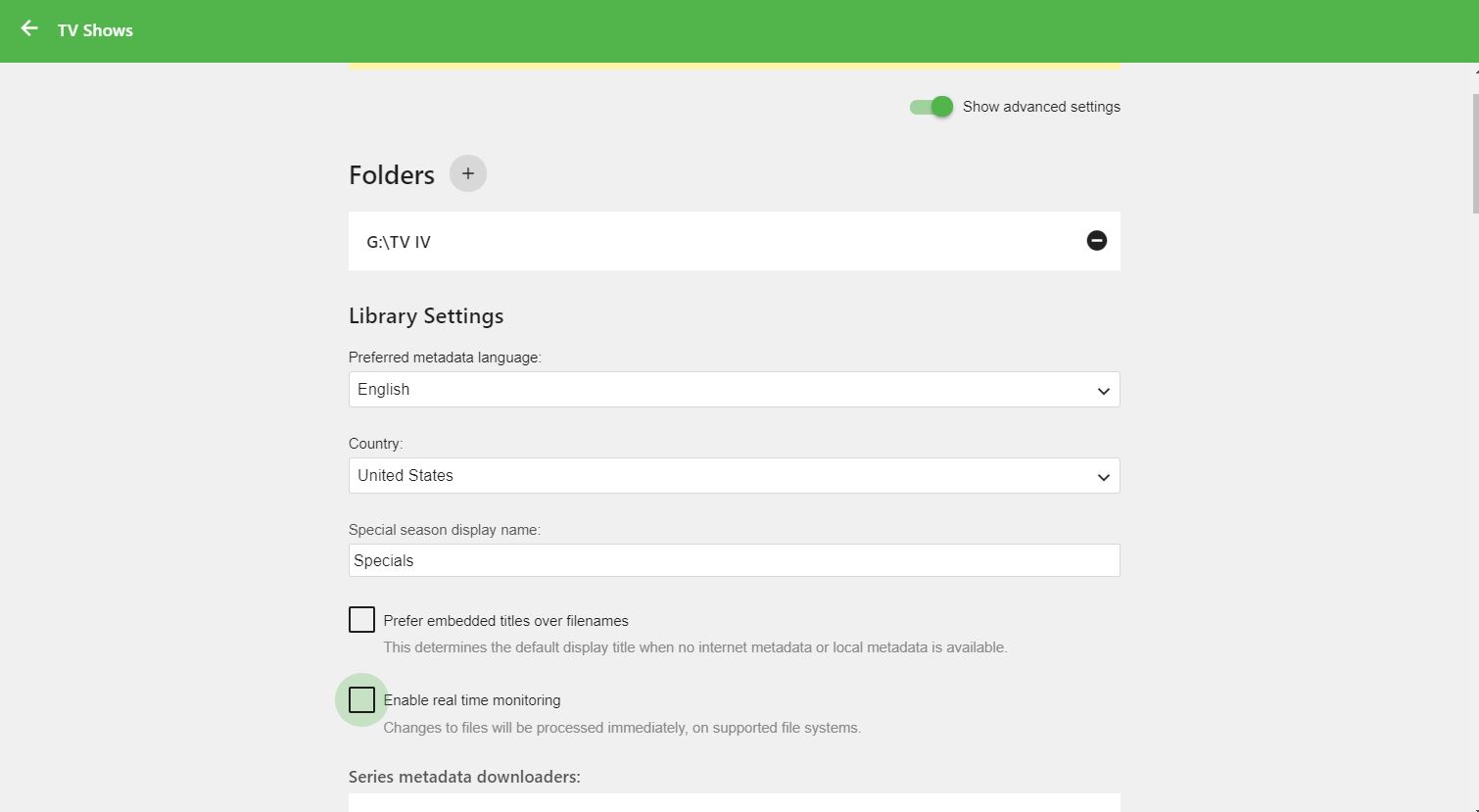Click the chevron arrow beside United States
The height and width of the screenshot is (812, 1479).
(x=1103, y=477)
